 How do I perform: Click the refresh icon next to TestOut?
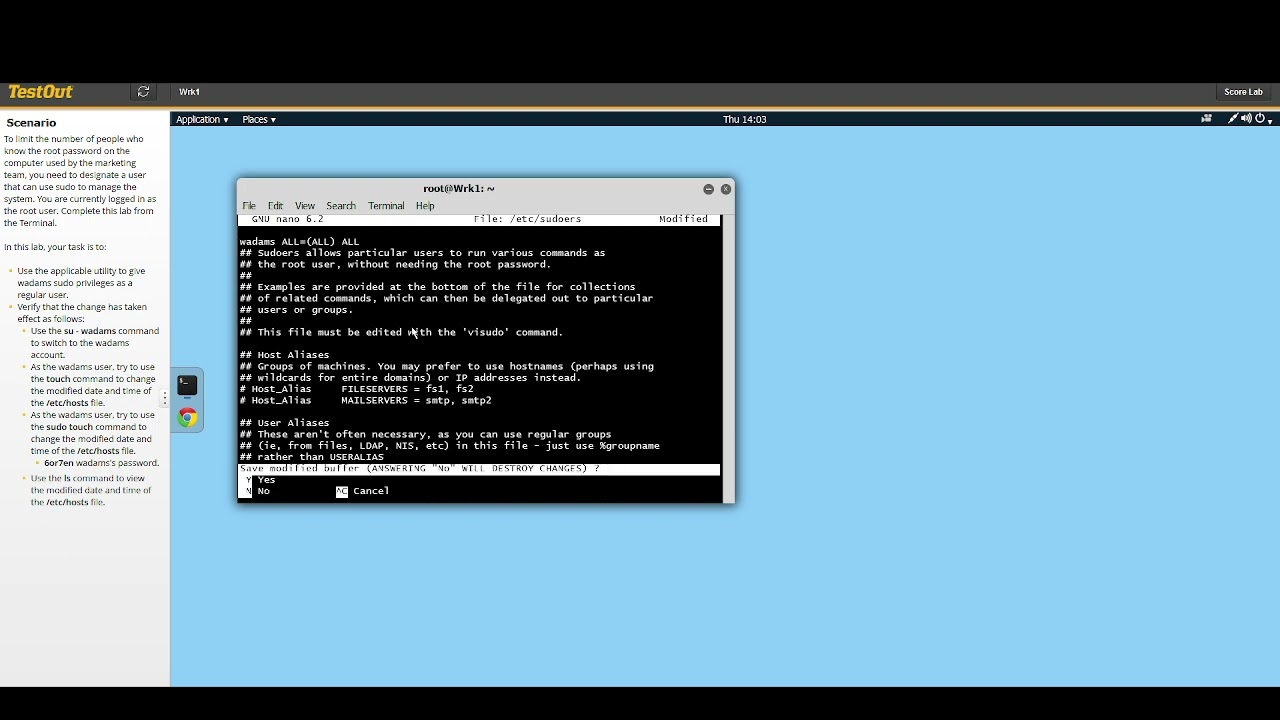pyautogui.click(x=144, y=92)
